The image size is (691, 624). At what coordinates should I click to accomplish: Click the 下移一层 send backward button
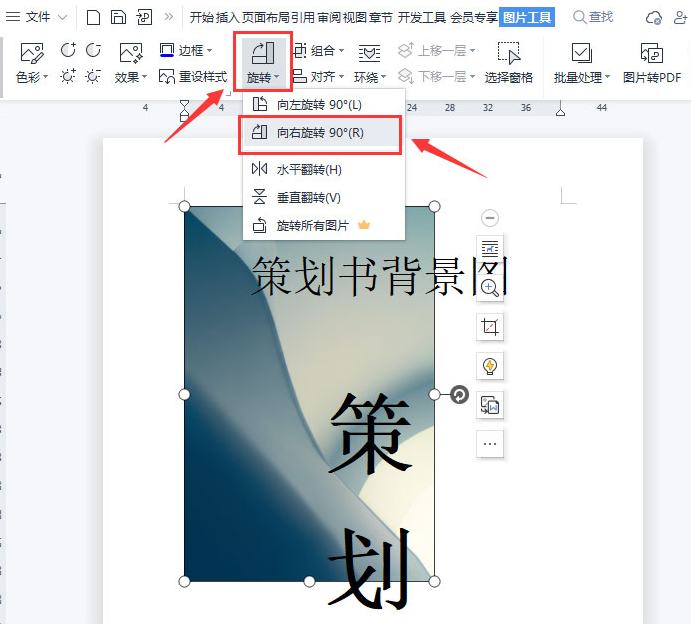(x=436, y=77)
